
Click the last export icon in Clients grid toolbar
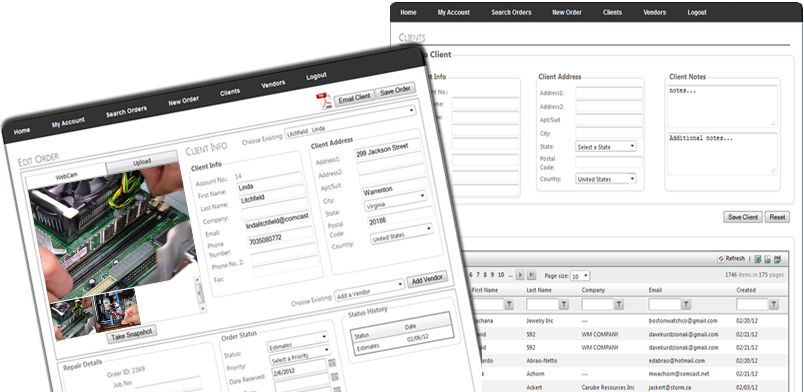pyautogui.click(x=777, y=259)
